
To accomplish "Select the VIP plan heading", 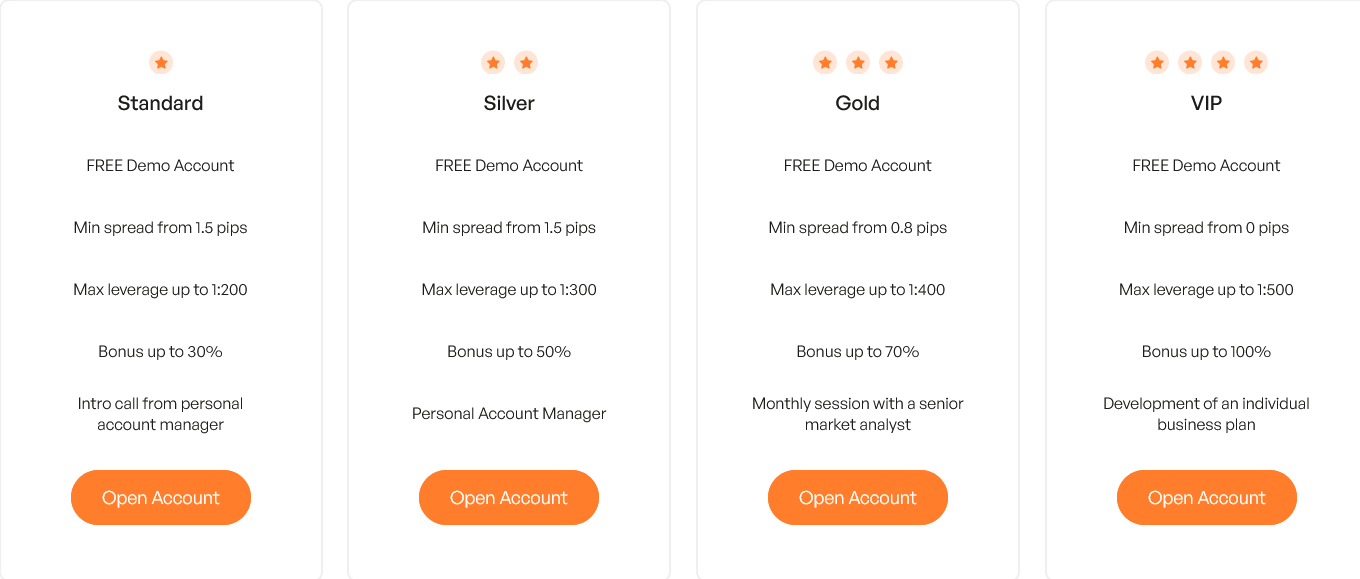I will pyautogui.click(x=1207, y=103).
